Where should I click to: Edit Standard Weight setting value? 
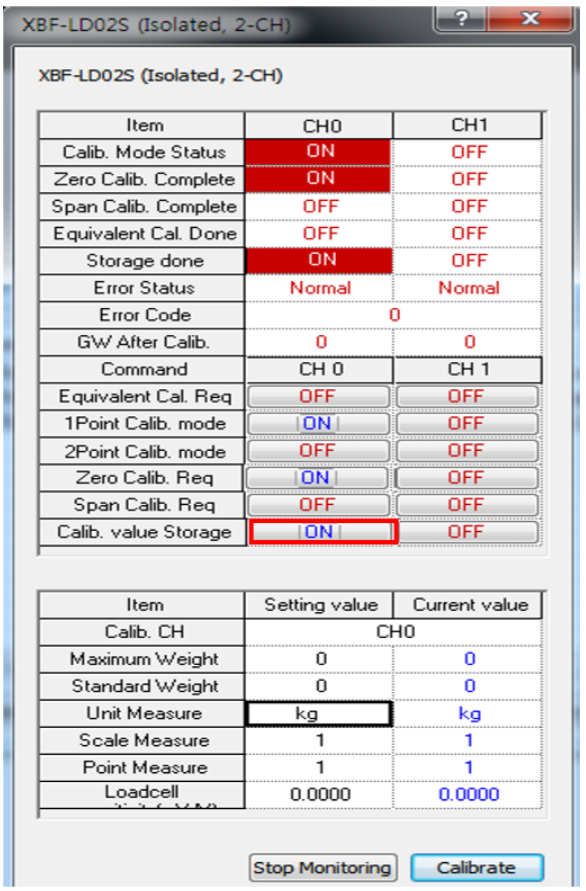(319, 686)
